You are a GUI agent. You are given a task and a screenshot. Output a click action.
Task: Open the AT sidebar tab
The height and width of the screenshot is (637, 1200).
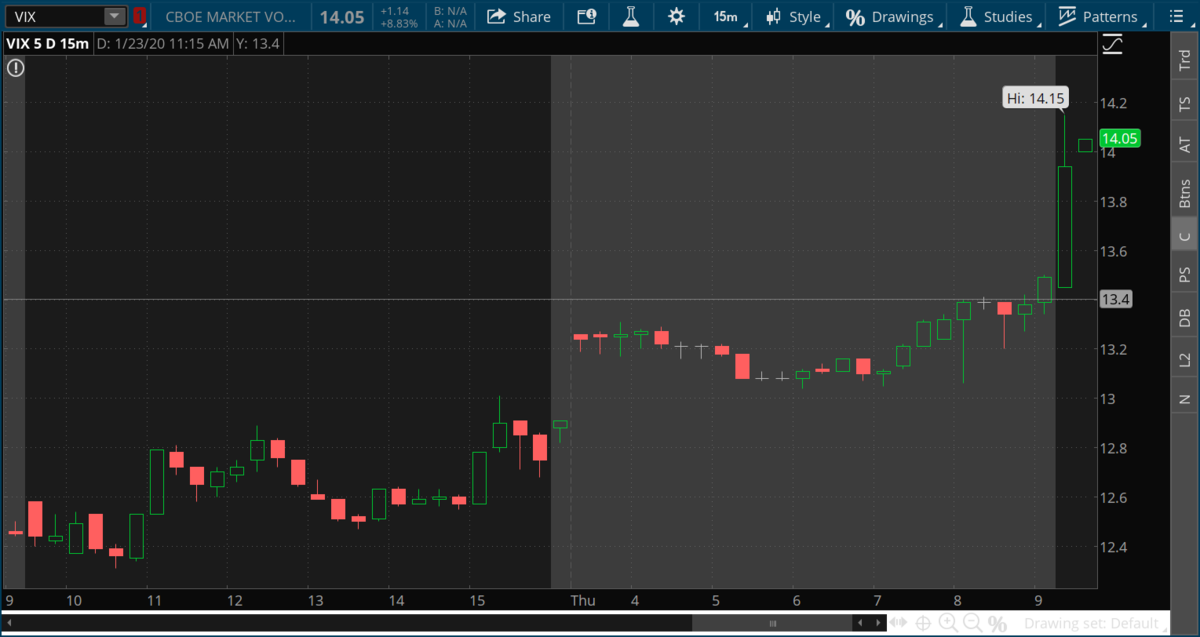point(1185,146)
